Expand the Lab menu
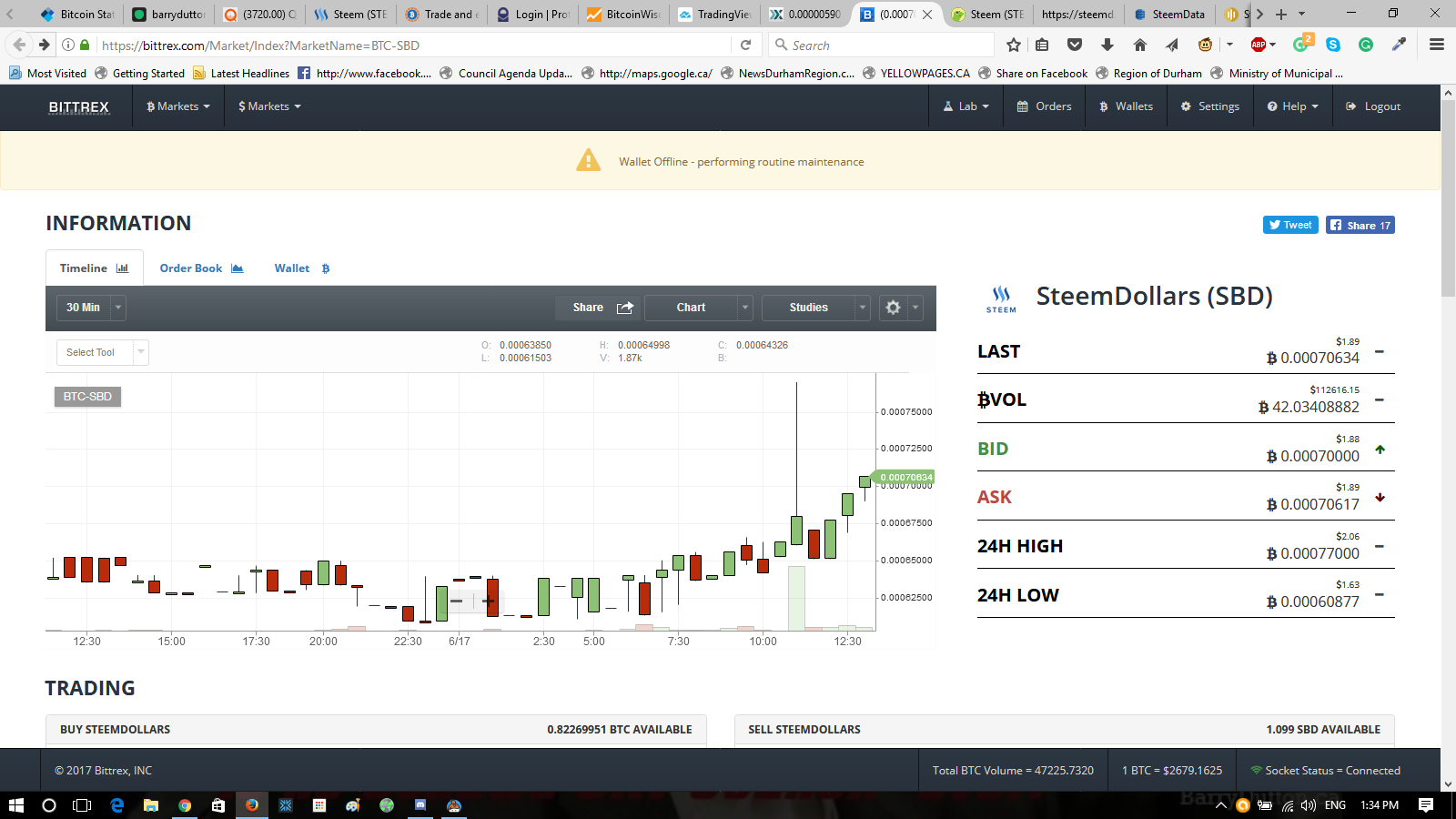This screenshot has height=819, width=1456. pyautogui.click(x=966, y=106)
